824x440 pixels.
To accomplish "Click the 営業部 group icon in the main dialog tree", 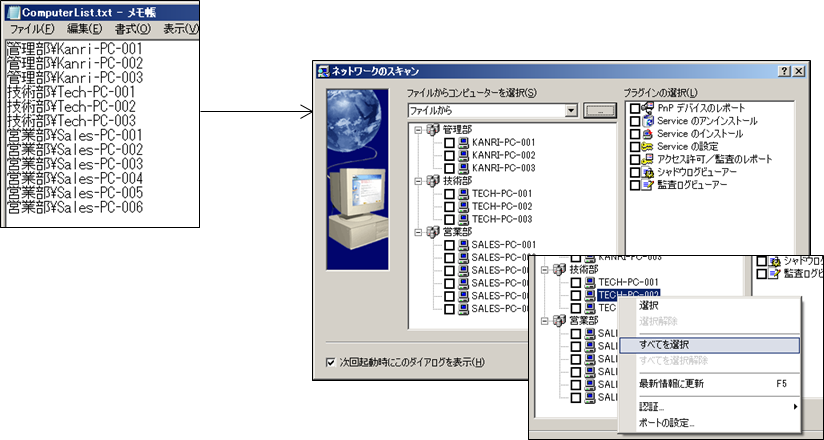I will click(x=433, y=231).
